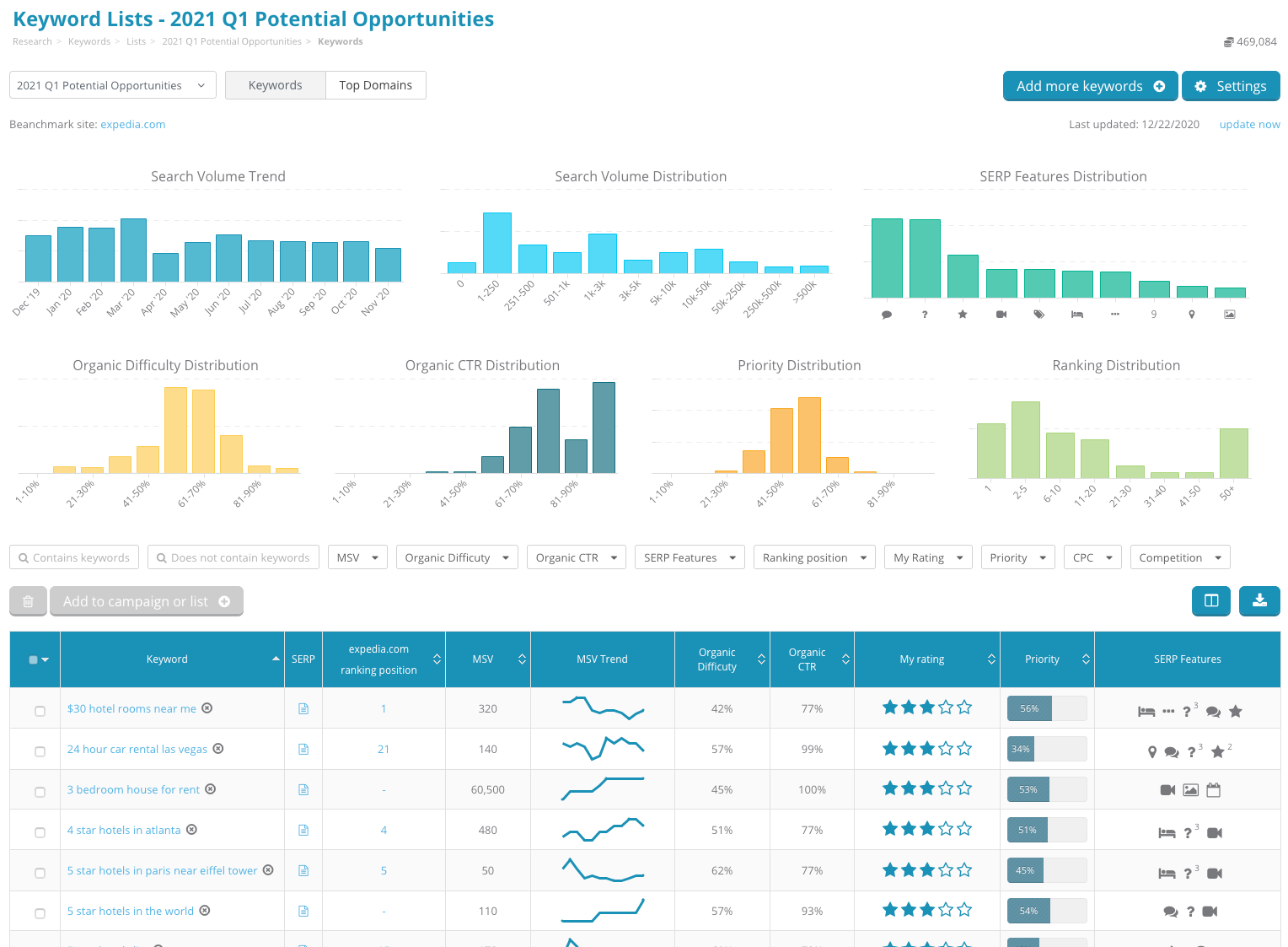Select the '3 bedroom house for rent' checkbox
1288x947 pixels.
(40, 792)
